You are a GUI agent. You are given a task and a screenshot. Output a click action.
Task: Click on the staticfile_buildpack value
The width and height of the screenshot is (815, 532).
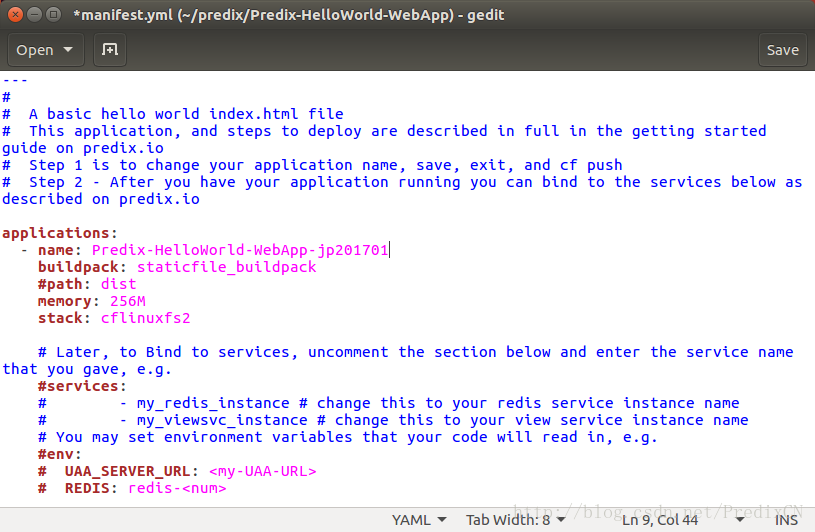coord(226,267)
